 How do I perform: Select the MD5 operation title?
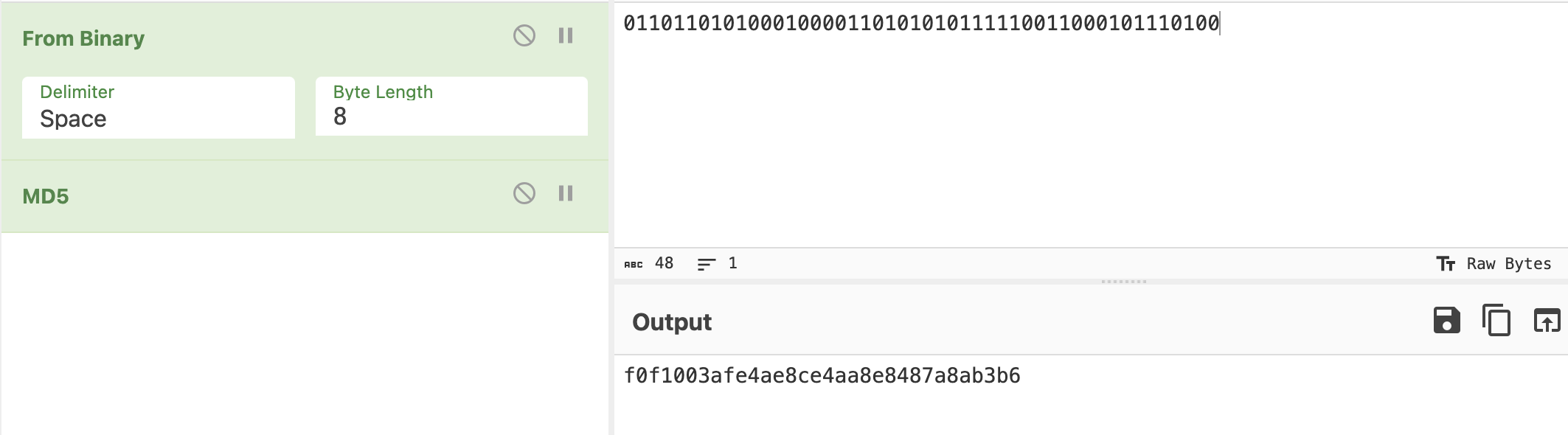pos(46,196)
